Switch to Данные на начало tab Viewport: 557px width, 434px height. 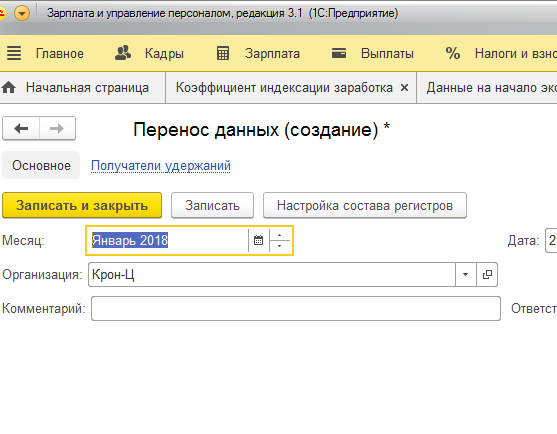point(491,87)
